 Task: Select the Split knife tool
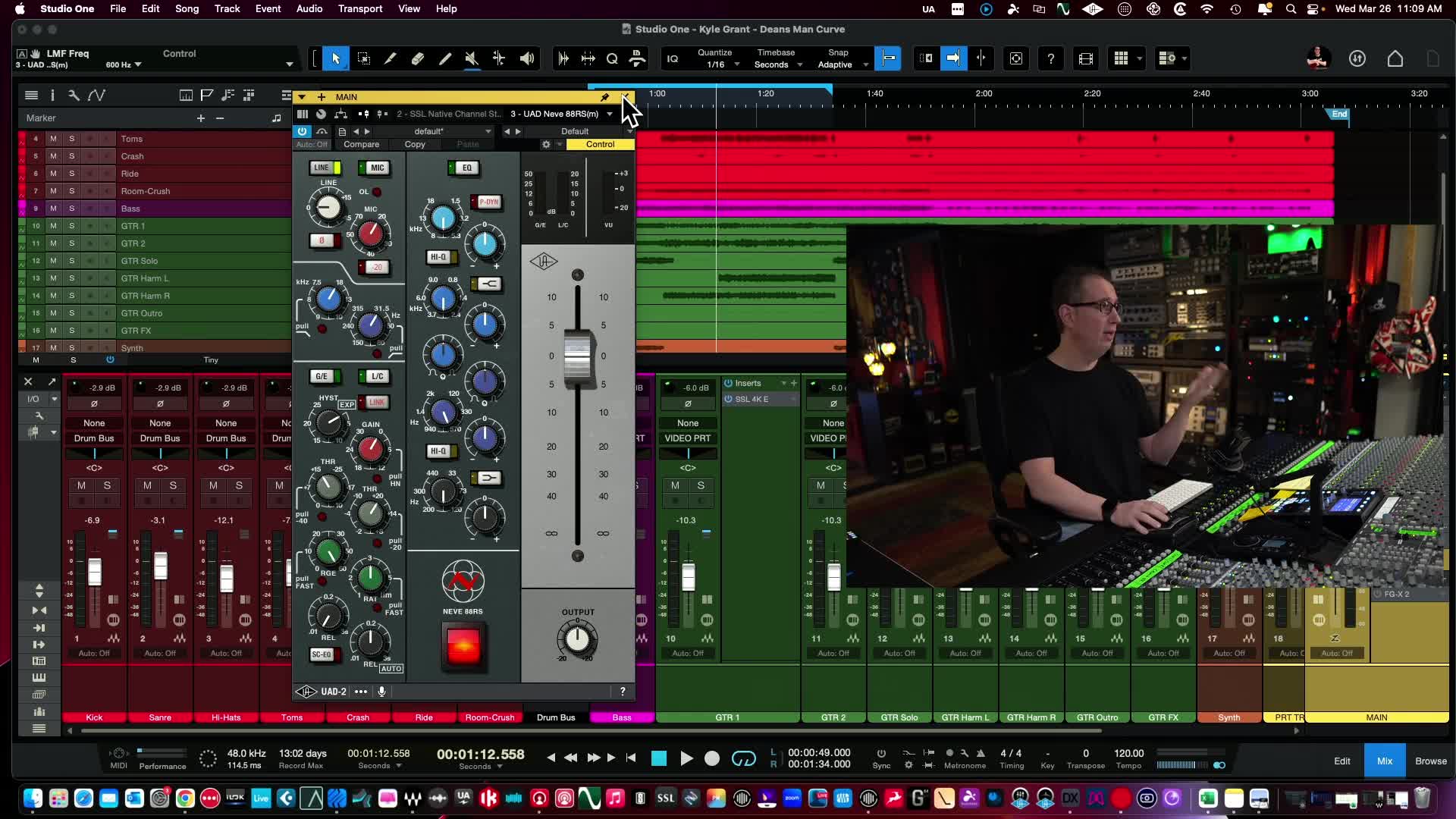(391, 58)
